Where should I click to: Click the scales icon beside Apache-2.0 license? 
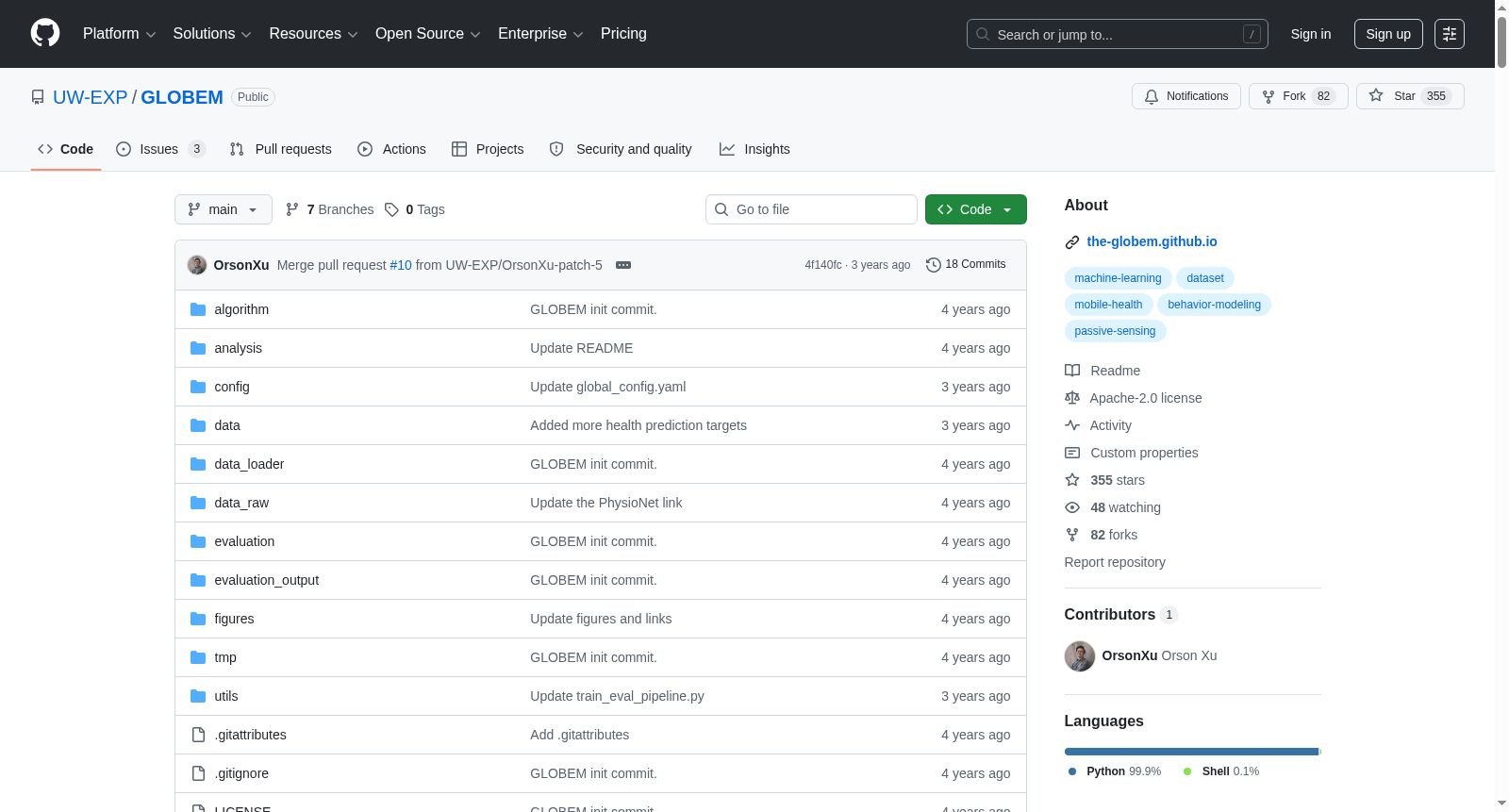pyautogui.click(x=1072, y=398)
